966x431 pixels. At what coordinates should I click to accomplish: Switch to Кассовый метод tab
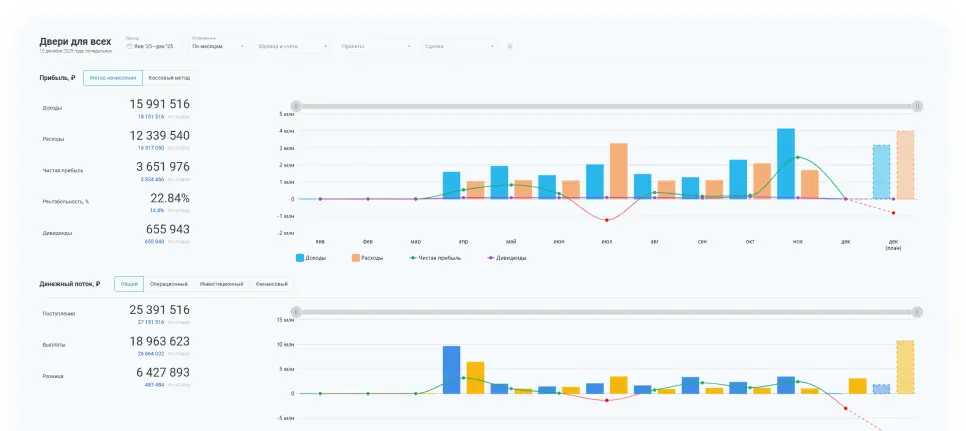point(169,77)
